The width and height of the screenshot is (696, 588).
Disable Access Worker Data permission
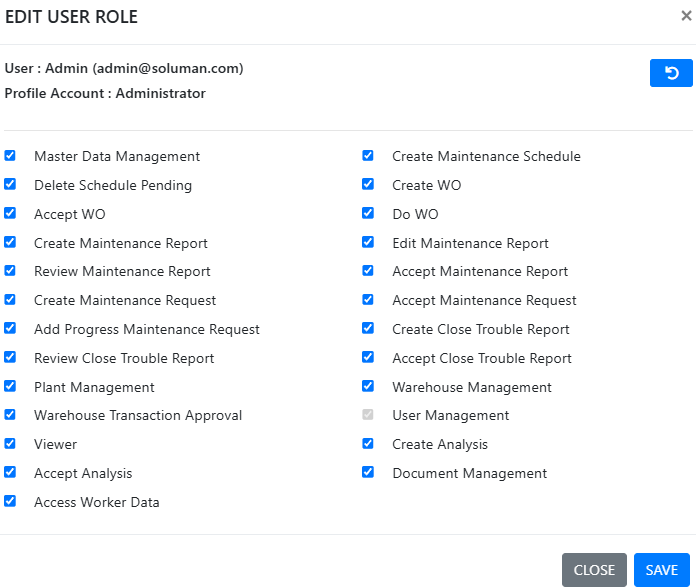(10, 502)
